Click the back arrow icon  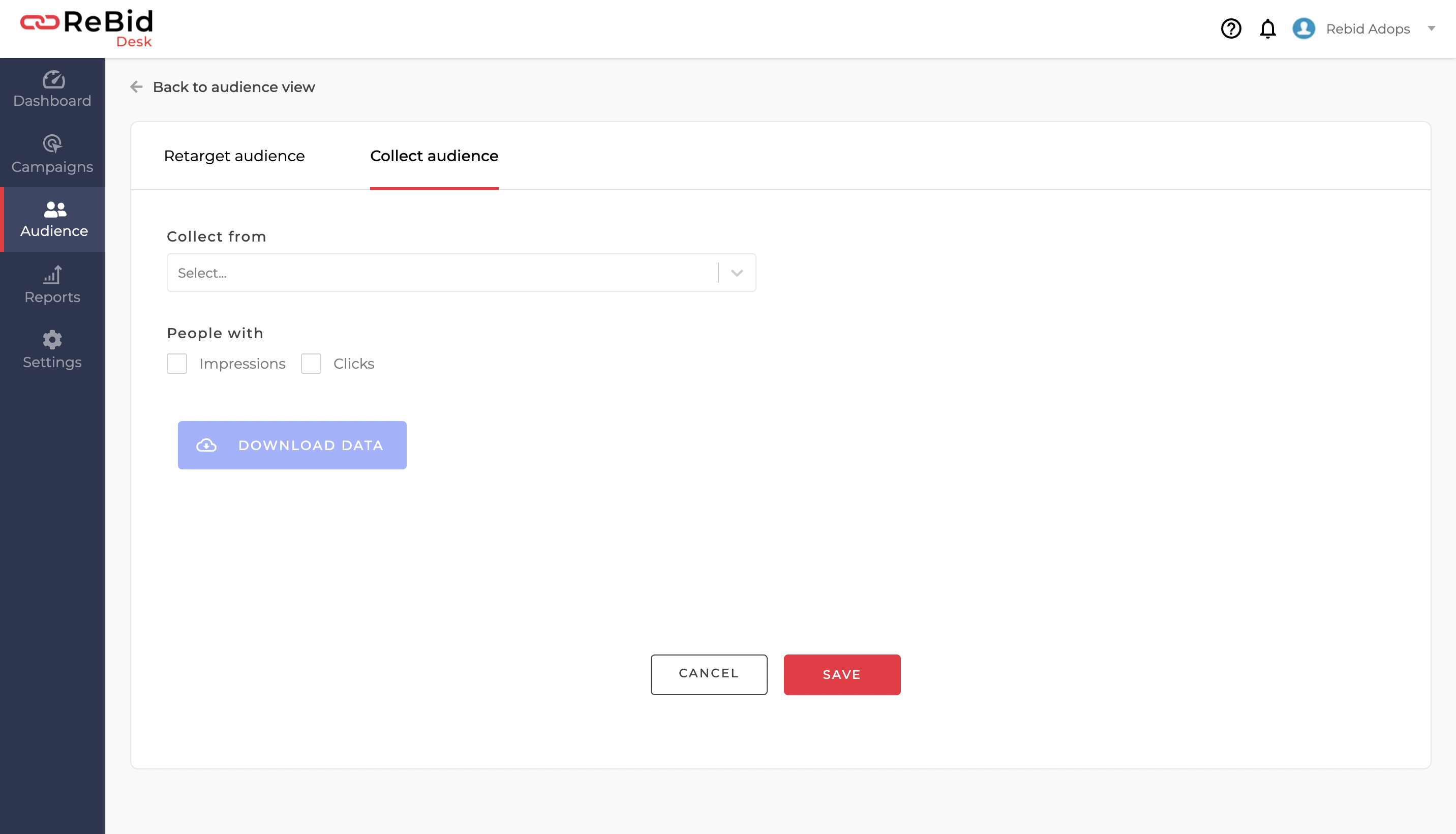coord(136,87)
